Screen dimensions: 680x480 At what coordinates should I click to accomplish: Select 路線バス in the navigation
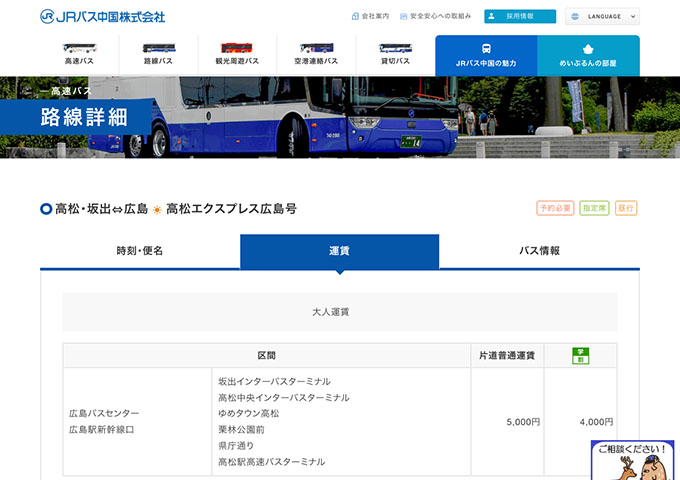pyautogui.click(x=158, y=55)
